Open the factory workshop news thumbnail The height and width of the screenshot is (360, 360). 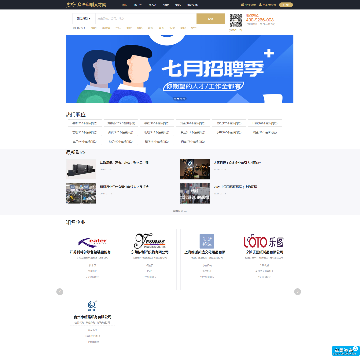tap(81, 193)
